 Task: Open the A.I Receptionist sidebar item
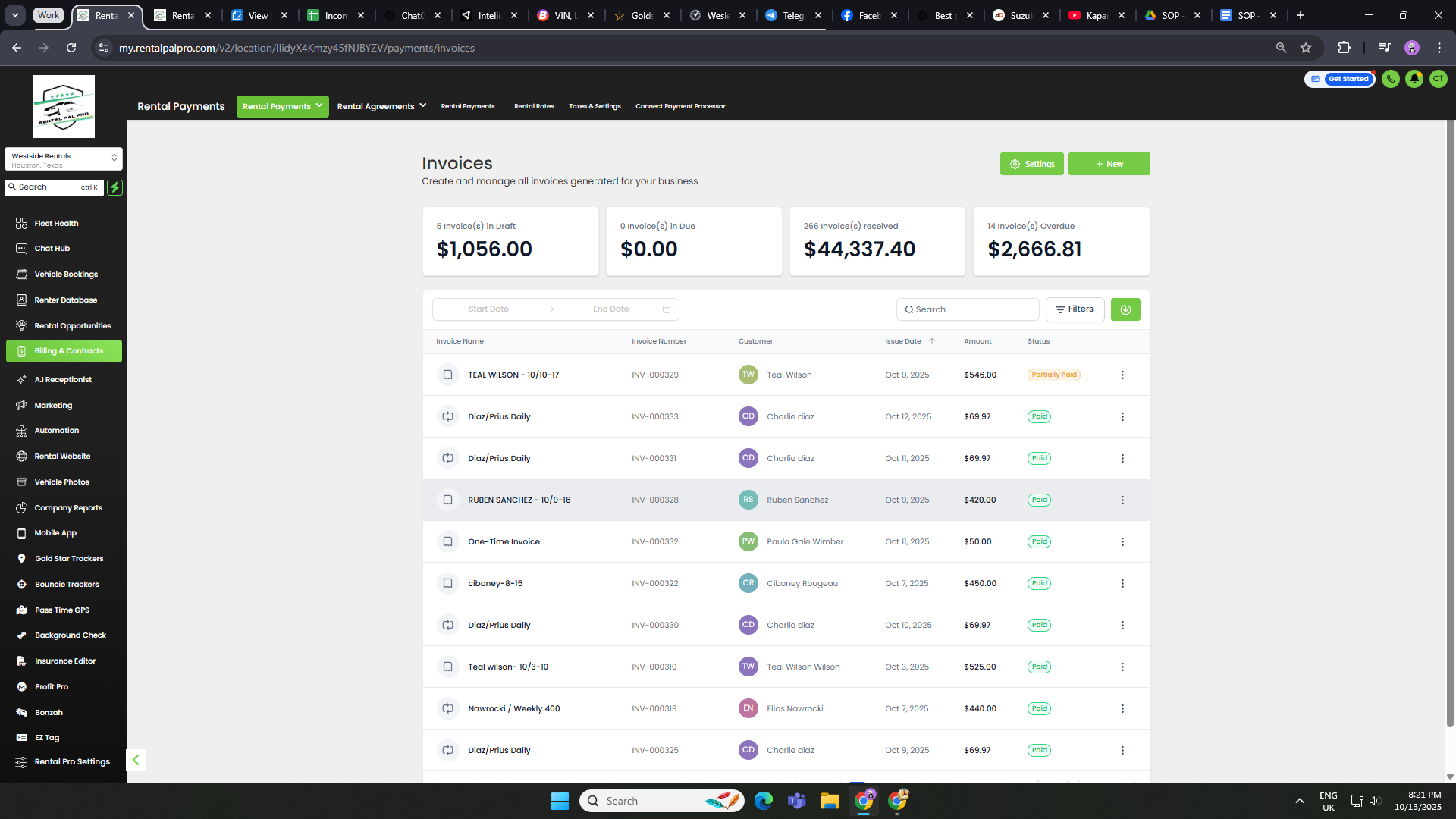pyautogui.click(x=62, y=380)
